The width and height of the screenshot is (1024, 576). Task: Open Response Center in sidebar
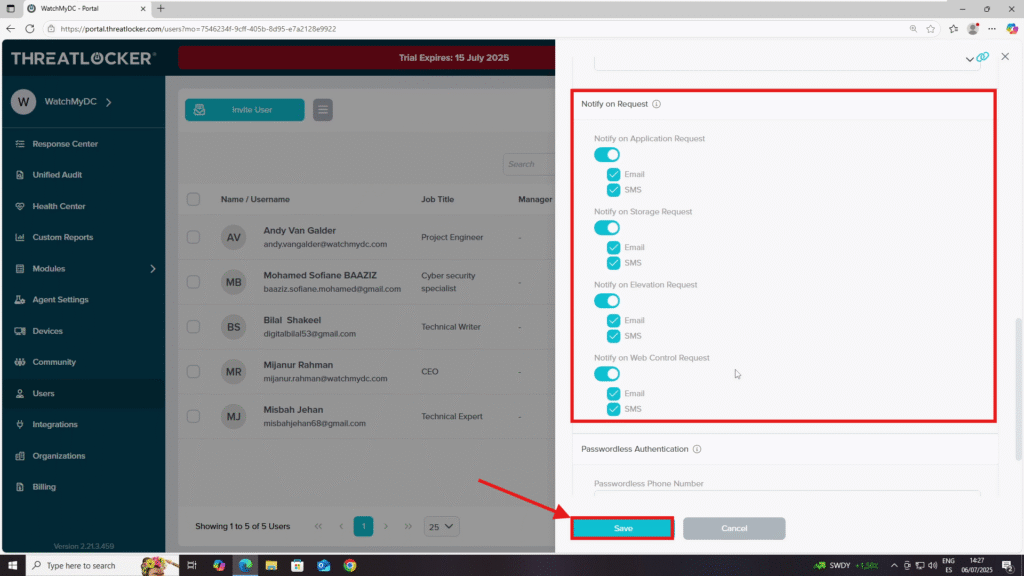click(65, 144)
